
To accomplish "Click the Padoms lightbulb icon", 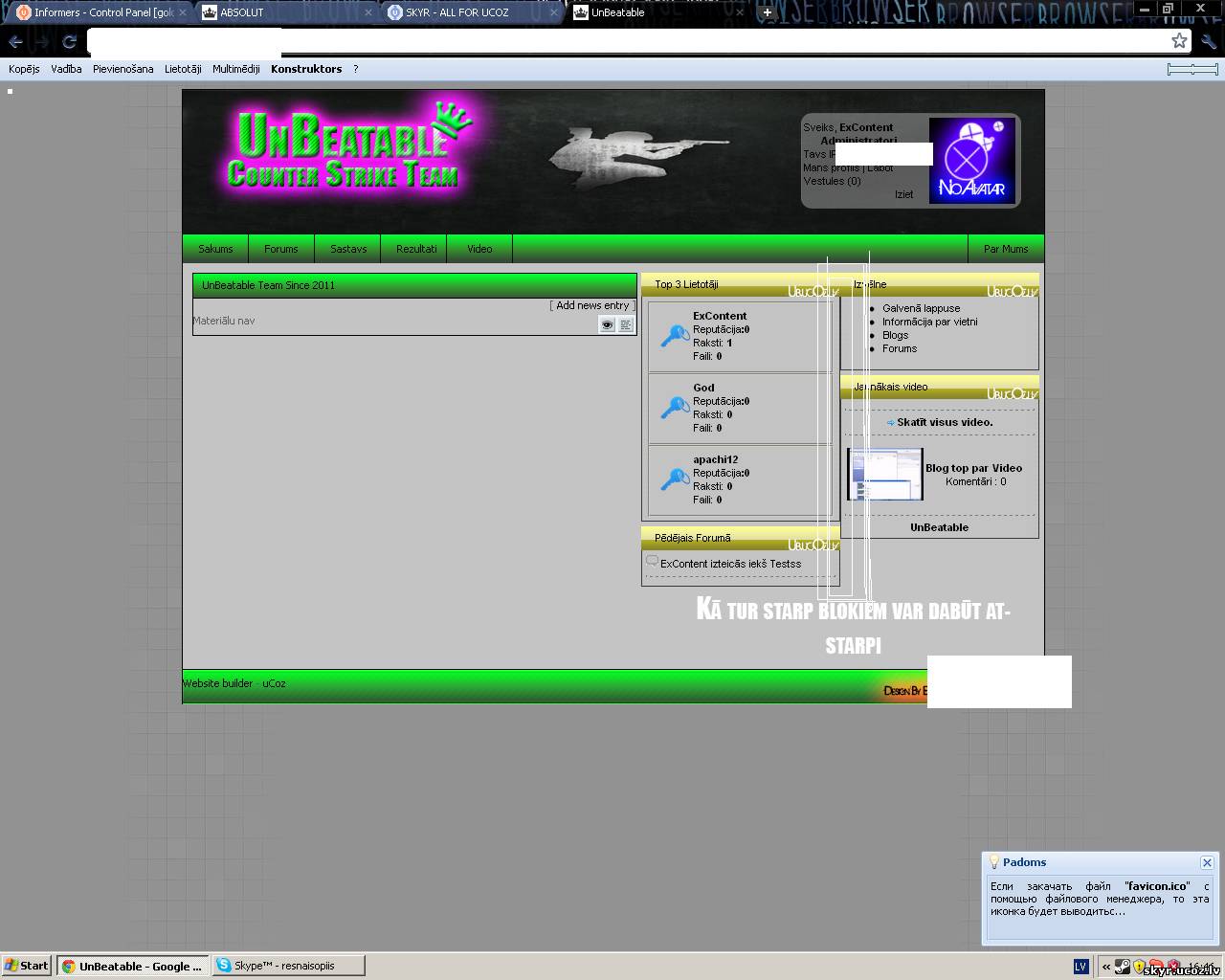I will [994, 861].
